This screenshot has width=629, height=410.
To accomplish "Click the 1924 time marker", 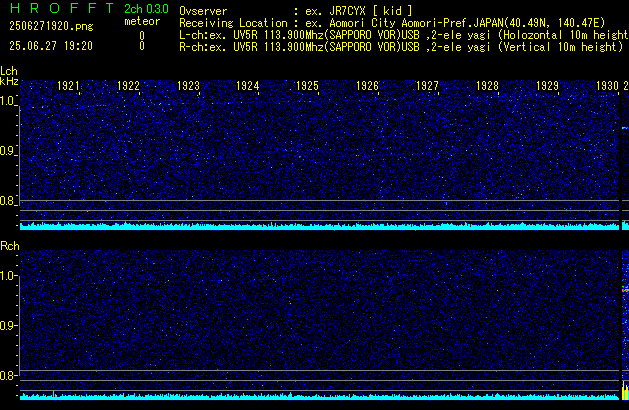I will tap(248, 86).
